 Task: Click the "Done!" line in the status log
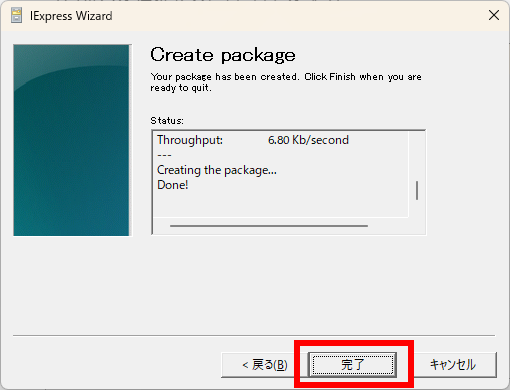(x=173, y=185)
